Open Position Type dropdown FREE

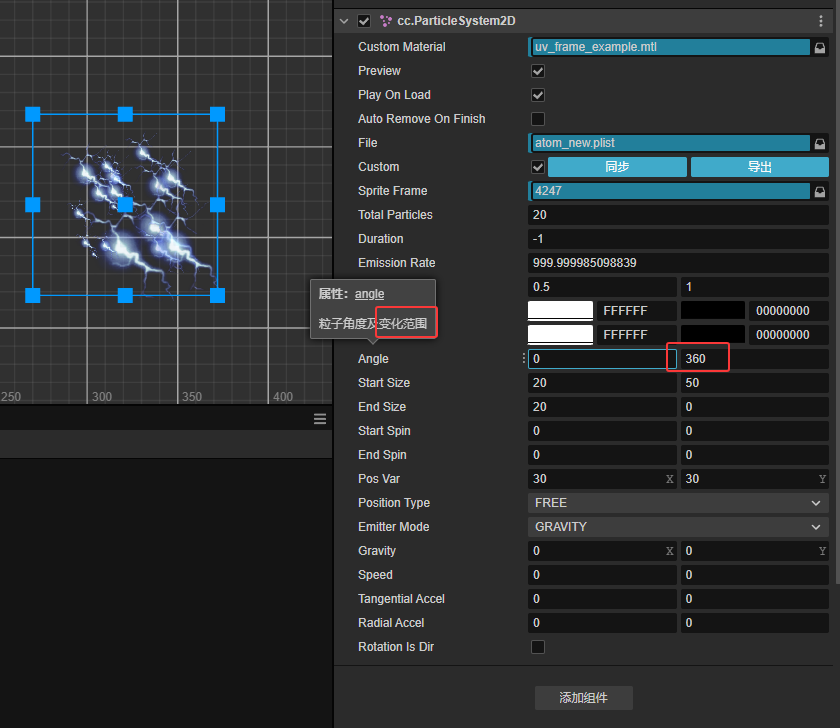(678, 503)
